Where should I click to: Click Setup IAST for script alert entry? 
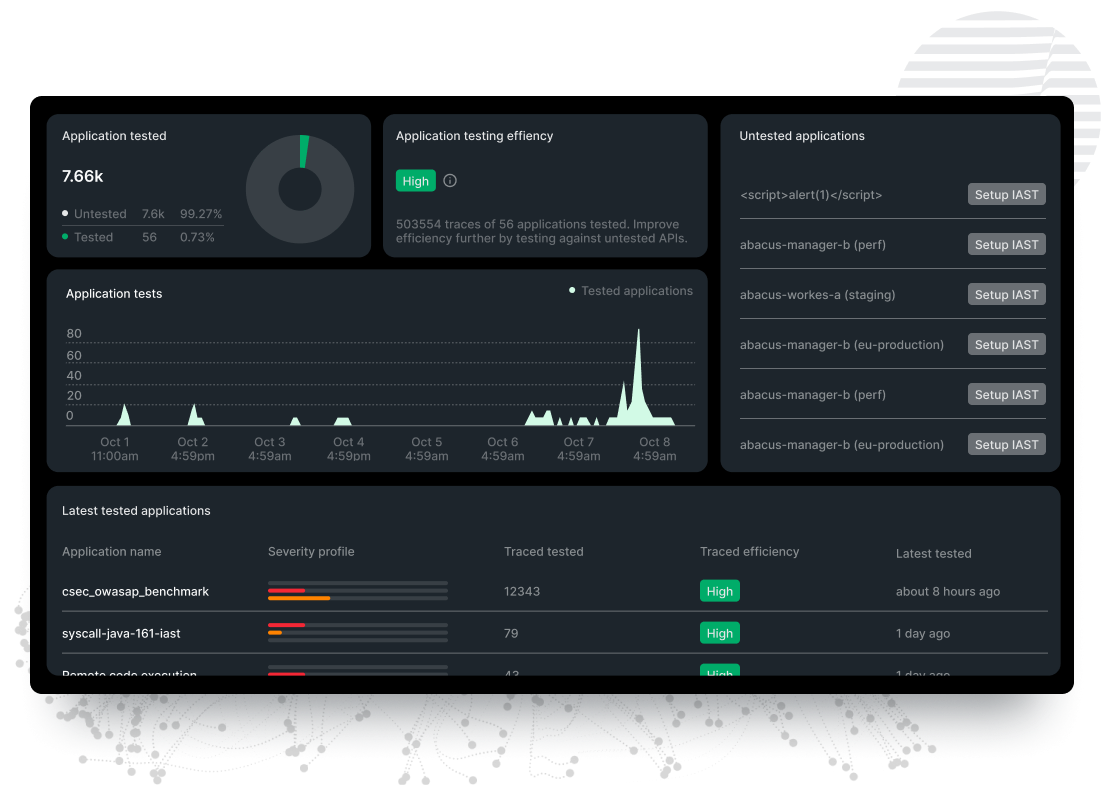(1006, 194)
